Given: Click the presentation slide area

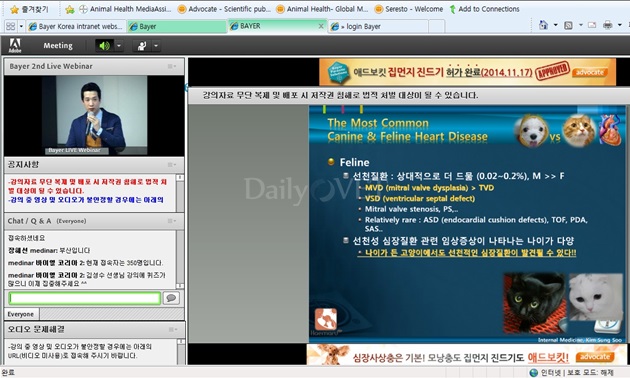Looking at the screenshot, I should 467,224.
